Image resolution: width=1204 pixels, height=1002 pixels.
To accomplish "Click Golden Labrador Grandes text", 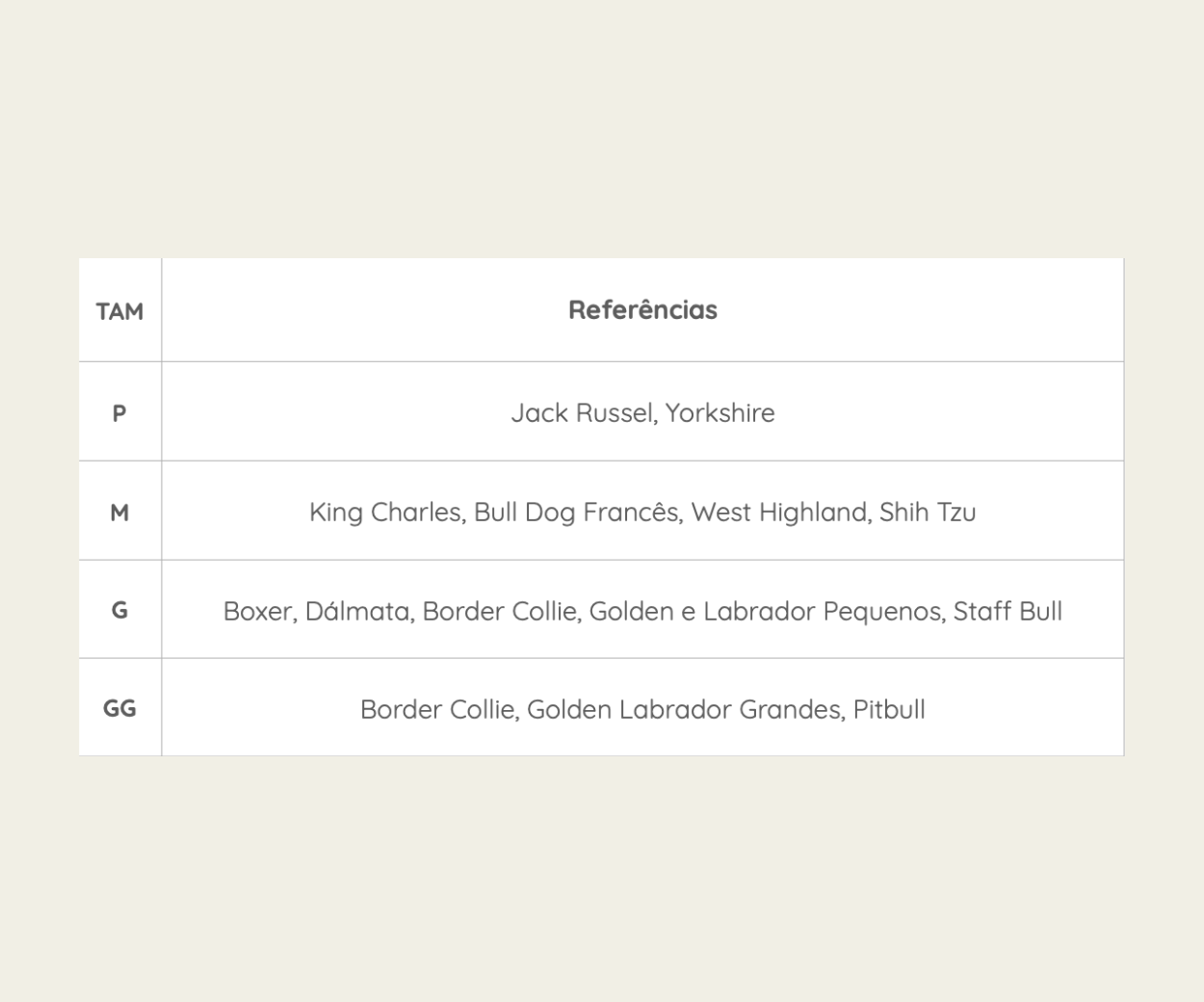I will pyautogui.click(x=684, y=710).
